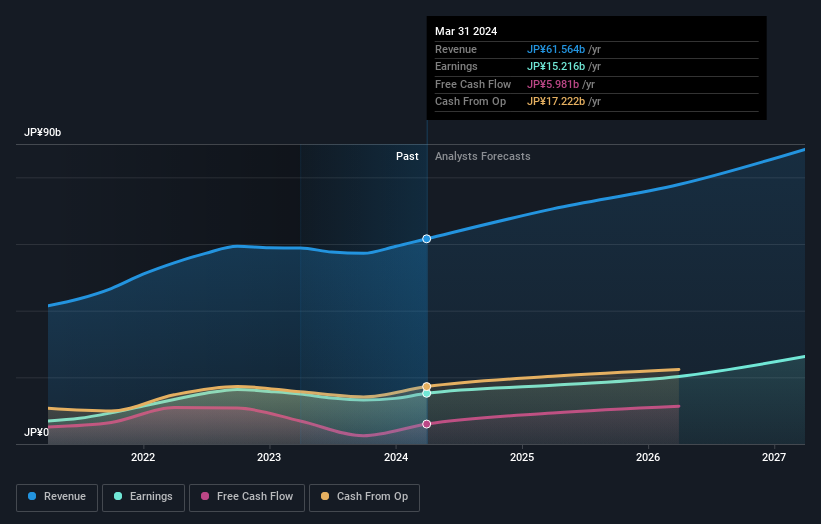Click the Free Cash Flow pink data point
821x524 pixels.
tap(427, 424)
